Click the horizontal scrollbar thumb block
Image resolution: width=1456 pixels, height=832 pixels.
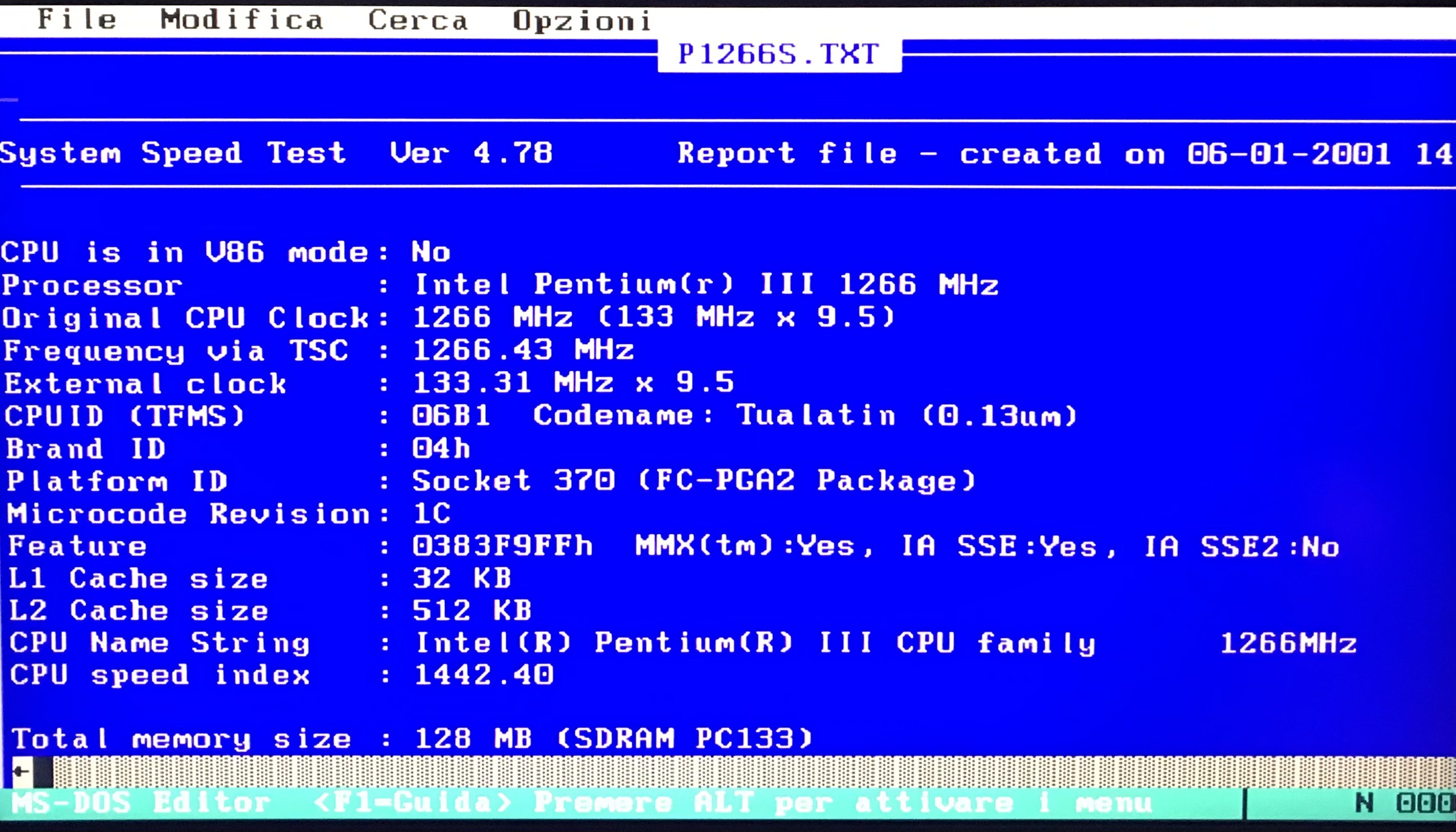tap(43, 772)
